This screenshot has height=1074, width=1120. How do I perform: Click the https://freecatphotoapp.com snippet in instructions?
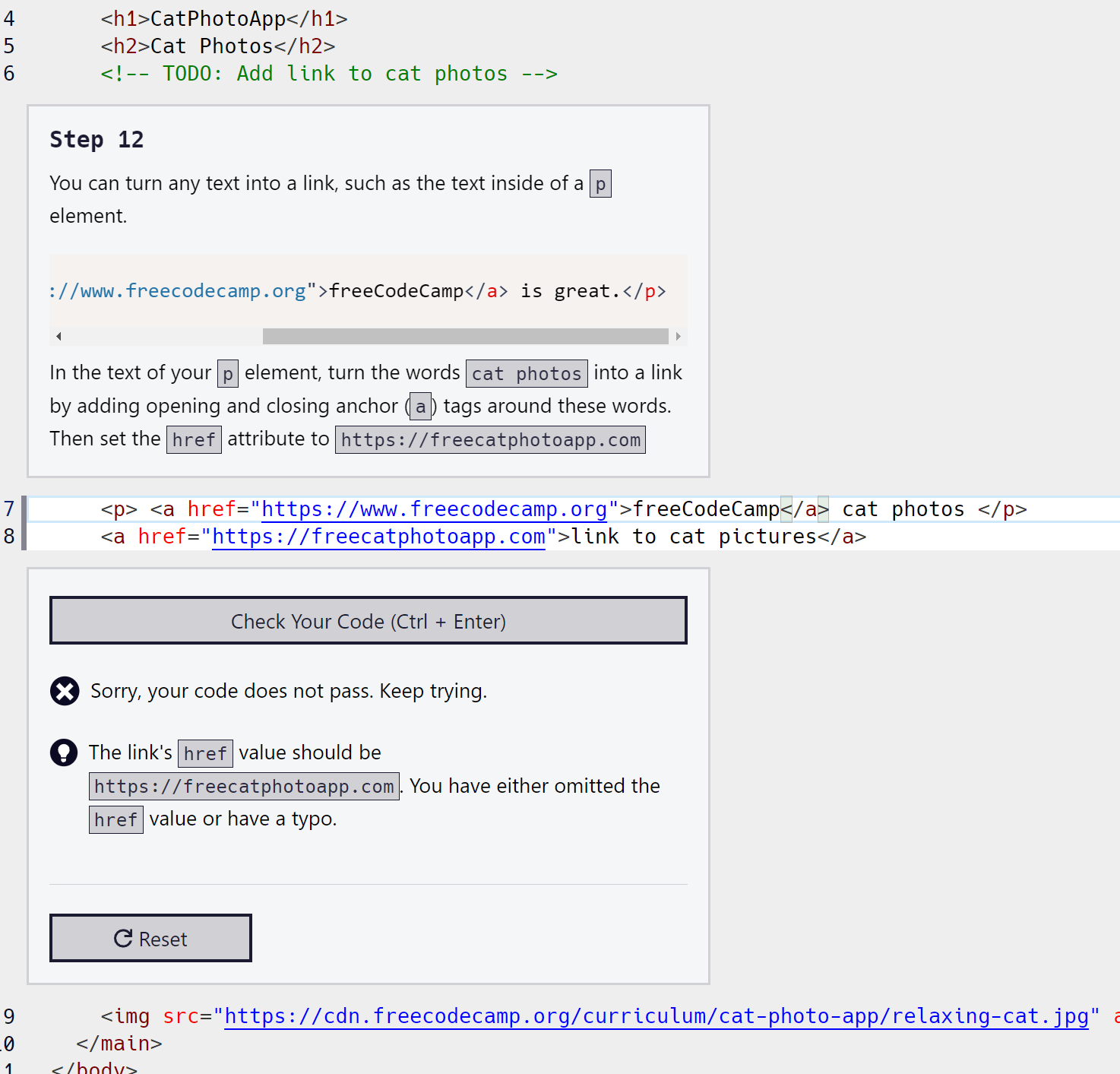(490, 439)
